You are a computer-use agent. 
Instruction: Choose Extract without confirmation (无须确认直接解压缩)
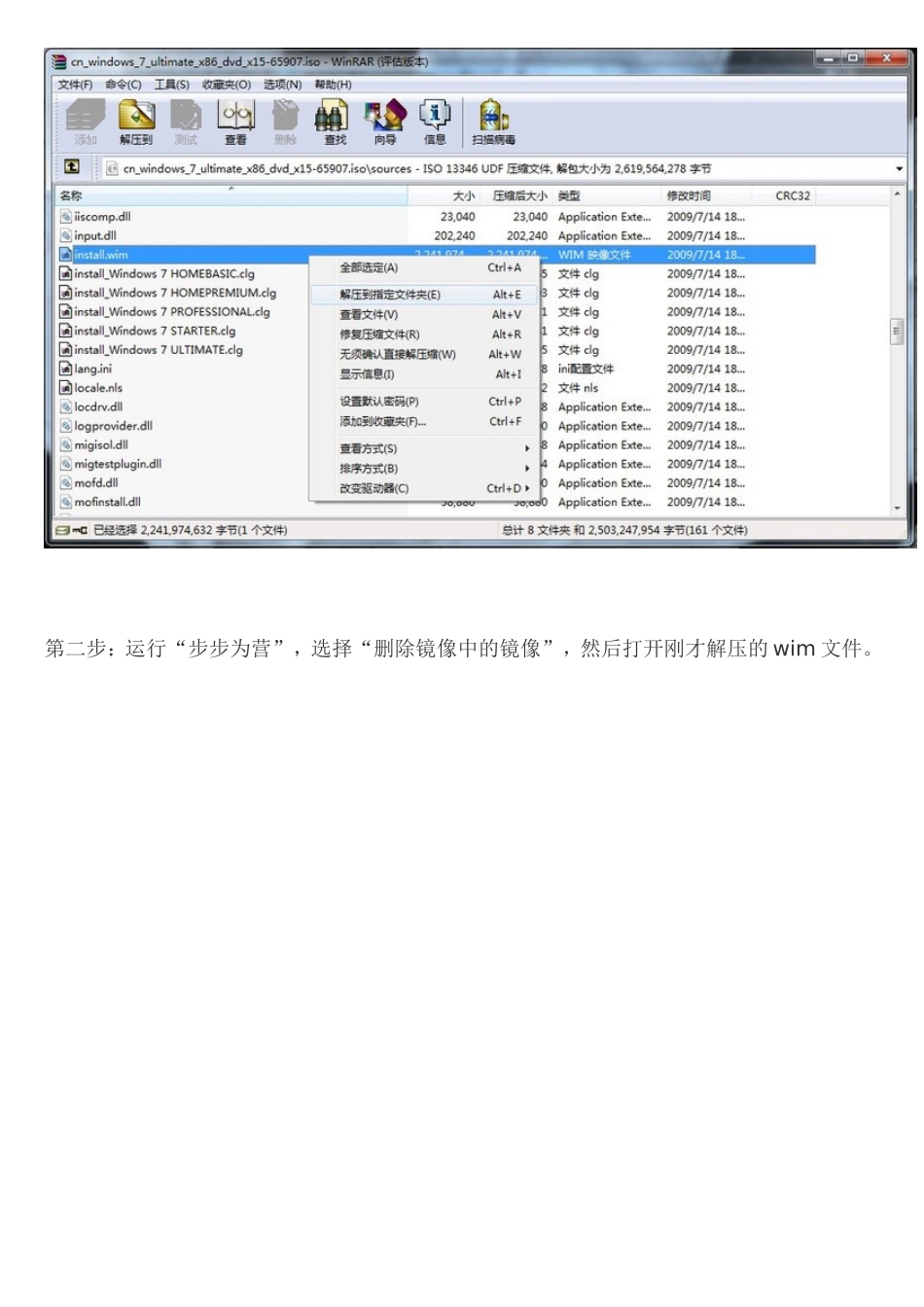(423, 354)
